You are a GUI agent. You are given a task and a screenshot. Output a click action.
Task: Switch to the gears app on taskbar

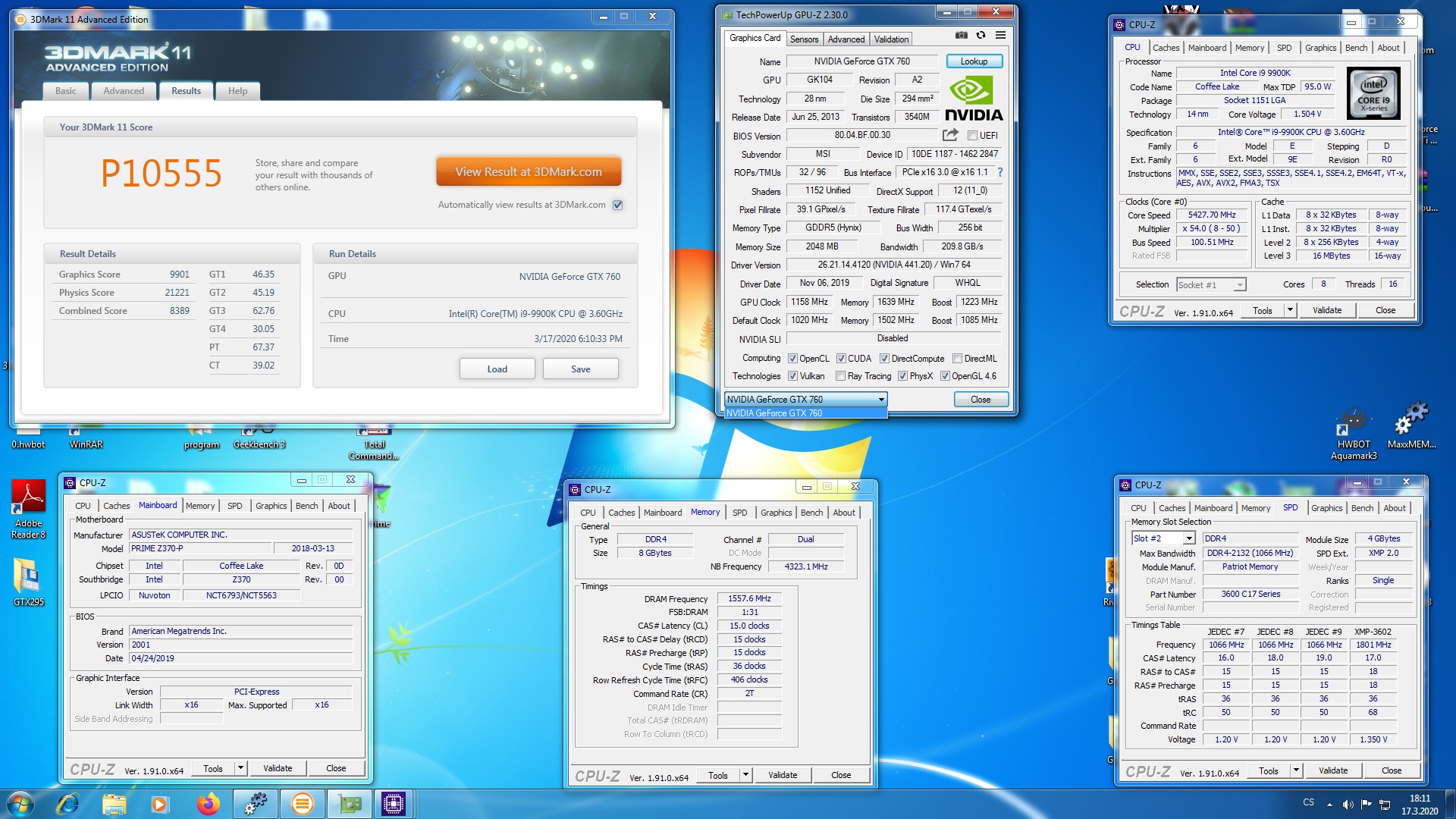tap(256, 804)
